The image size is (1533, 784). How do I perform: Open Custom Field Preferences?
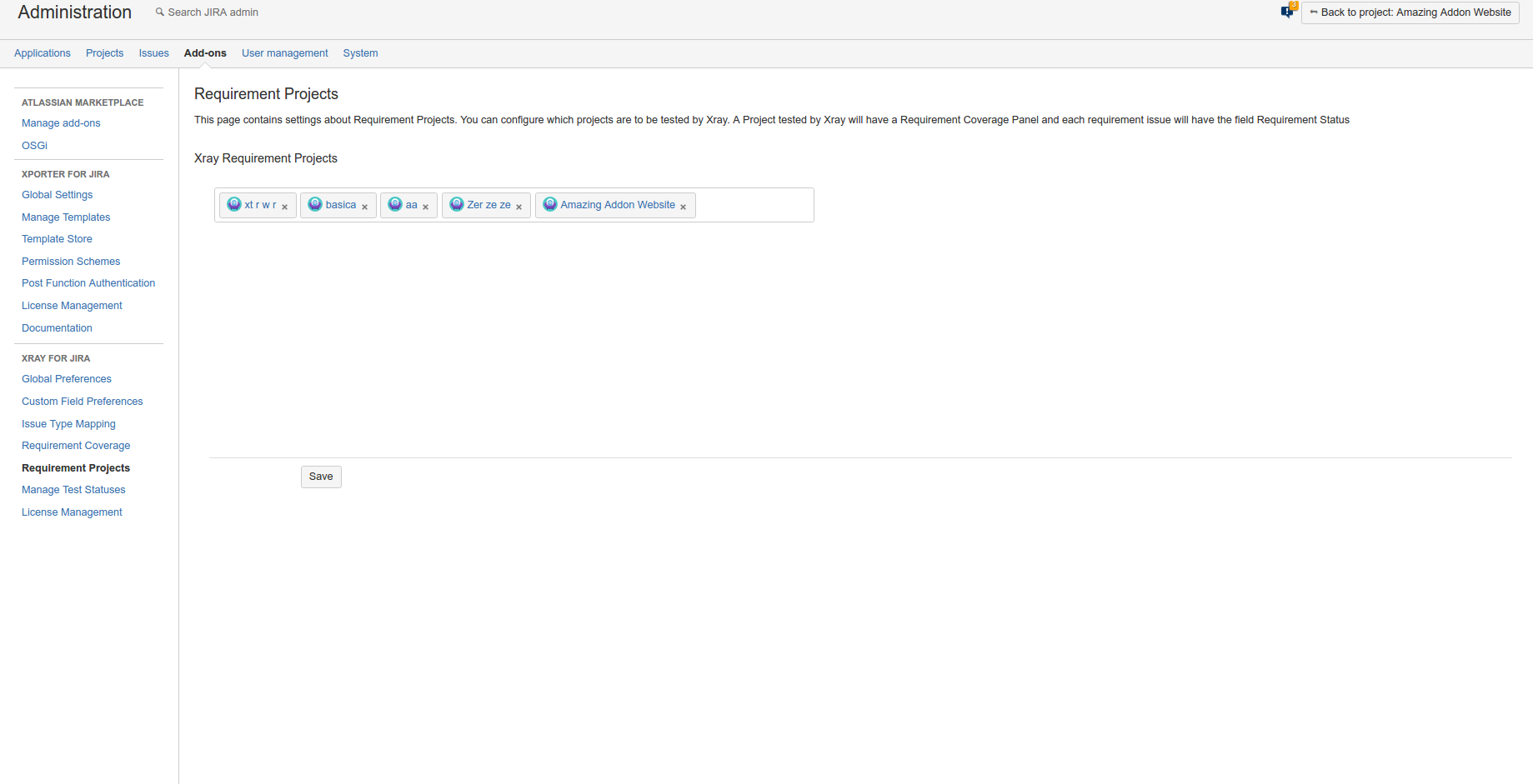[83, 402]
